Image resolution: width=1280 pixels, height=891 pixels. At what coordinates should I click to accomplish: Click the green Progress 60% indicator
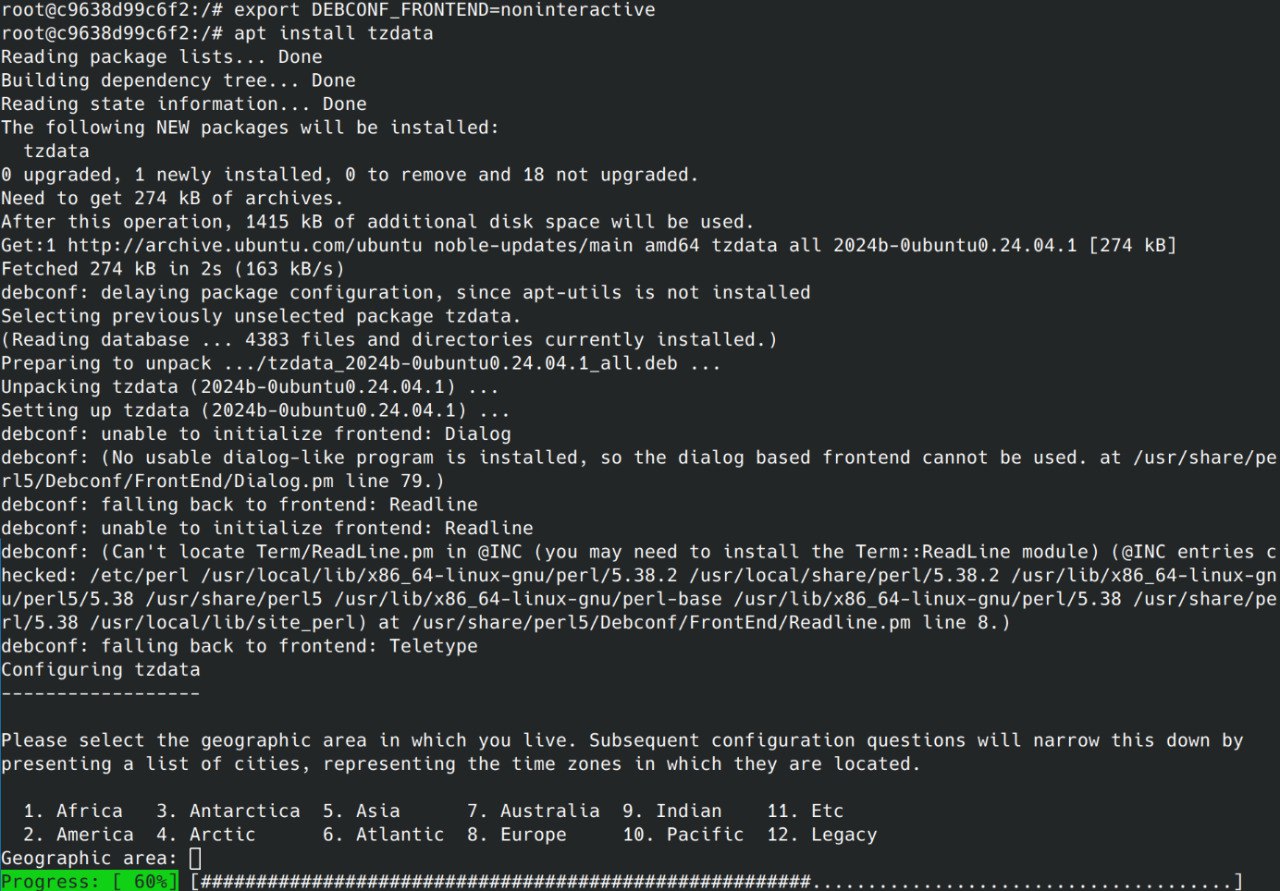click(90, 881)
